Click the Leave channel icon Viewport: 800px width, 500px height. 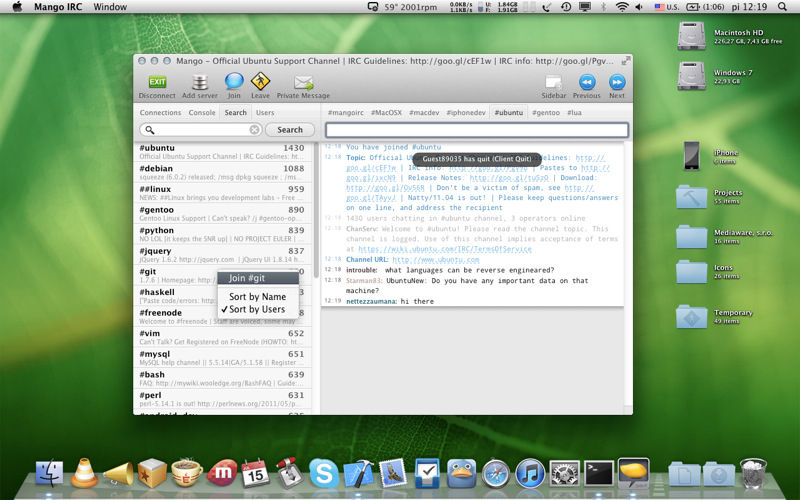click(x=260, y=81)
